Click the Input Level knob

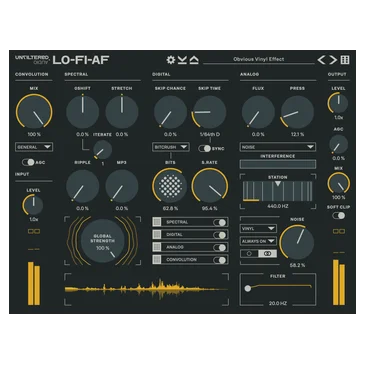[x=33, y=205]
